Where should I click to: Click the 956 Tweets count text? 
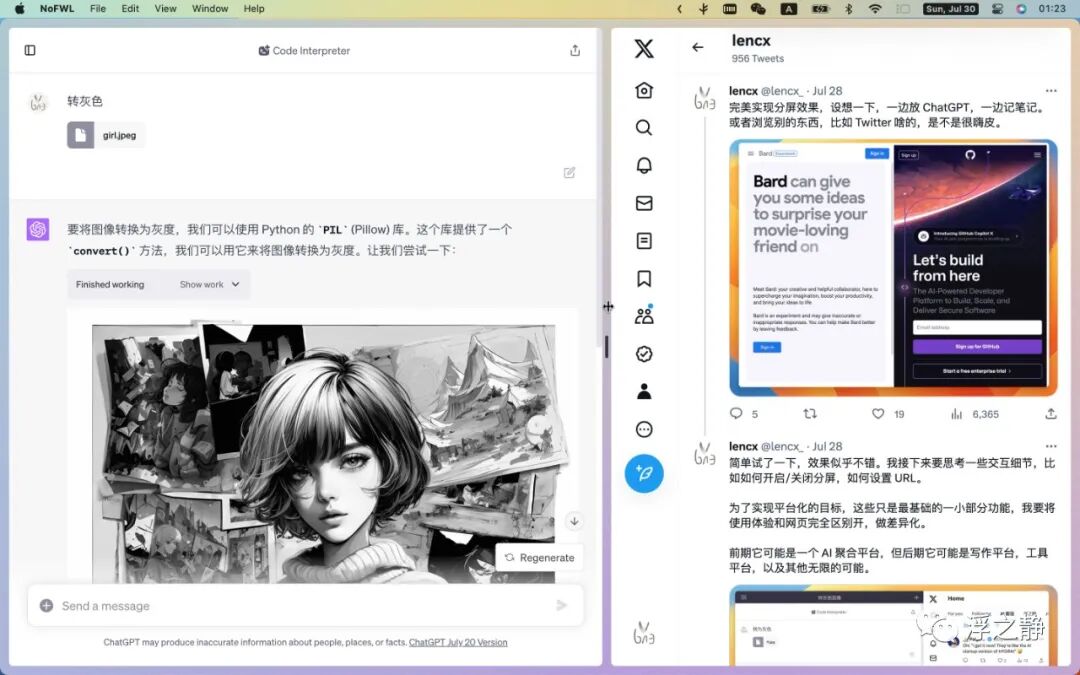758,59
